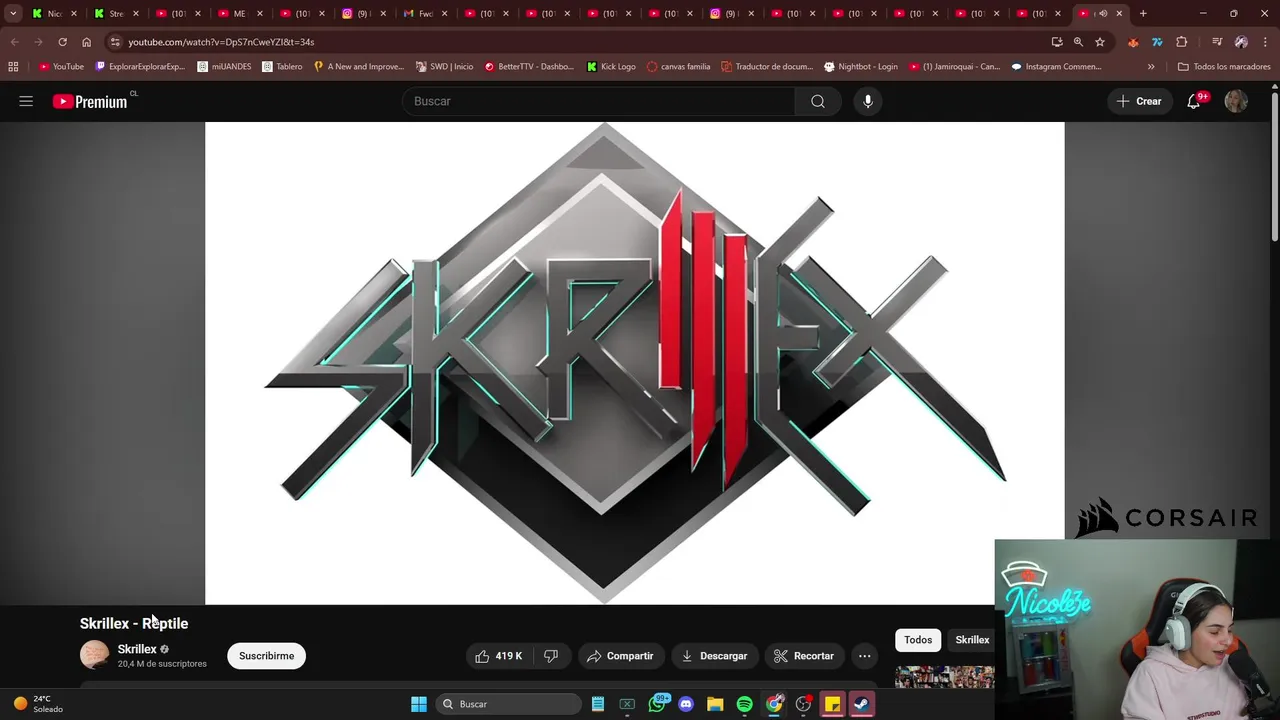Open the Tablero bookmark
Image resolution: width=1280 pixels, height=720 pixels.
click(x=282, y=67)
